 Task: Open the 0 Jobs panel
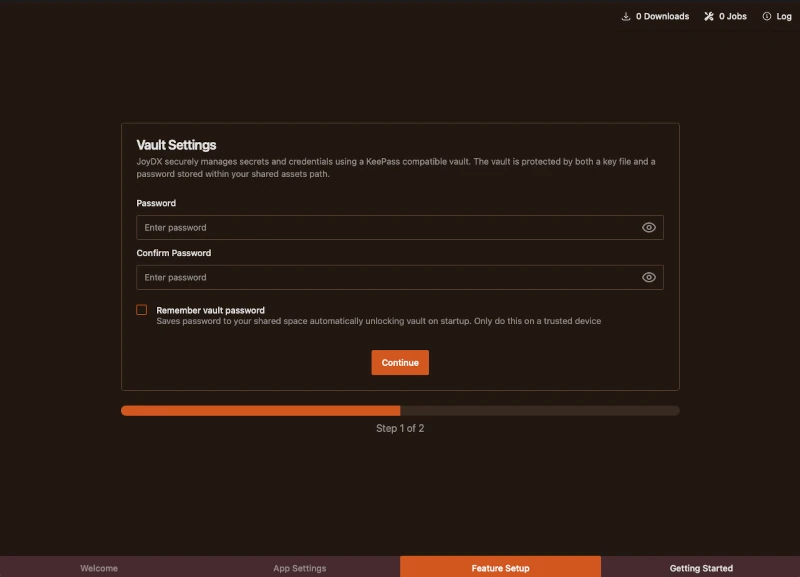726,16
